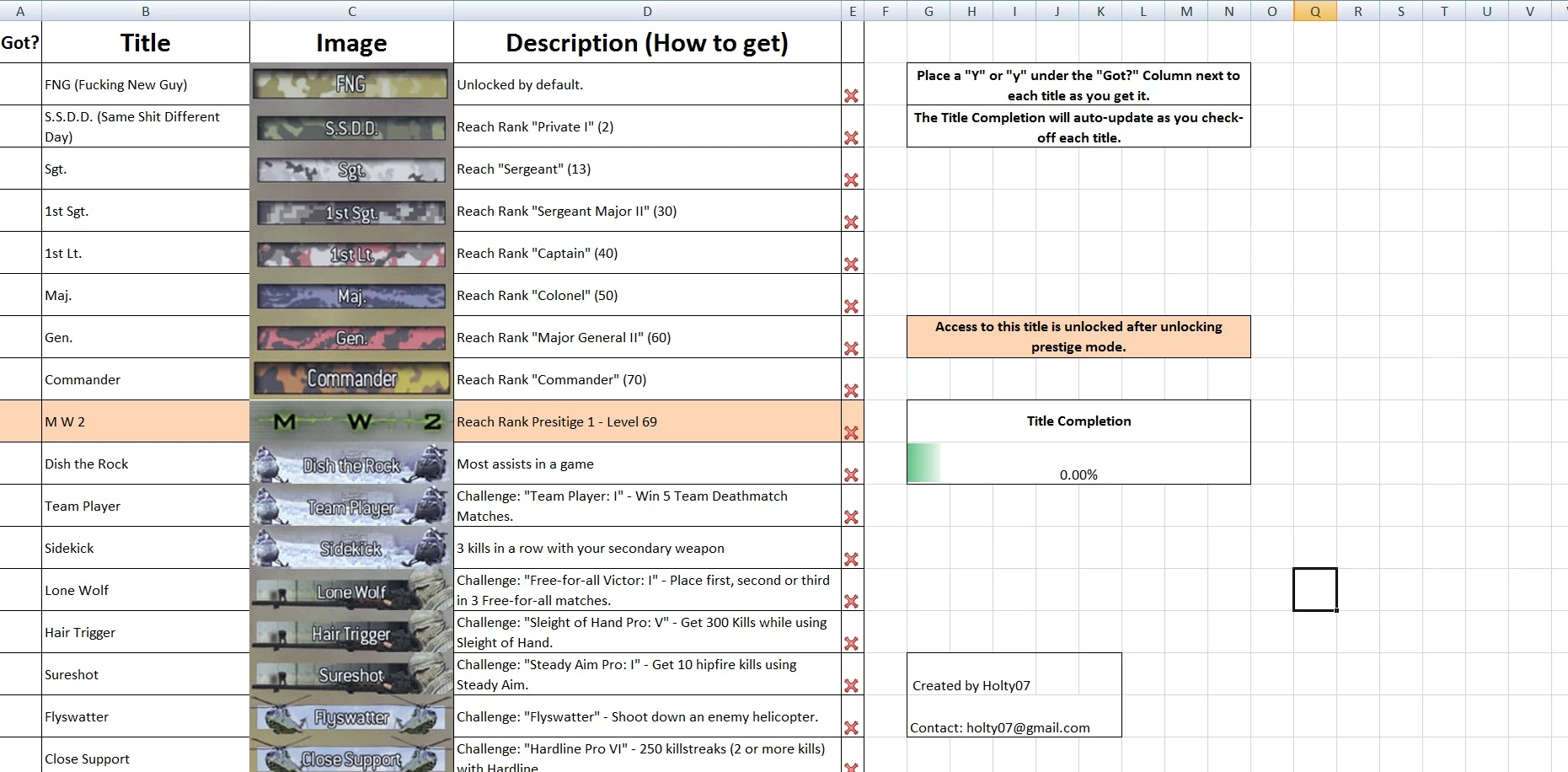
Task: Select the Sgt. title banner image
Action: coord(351,169)
